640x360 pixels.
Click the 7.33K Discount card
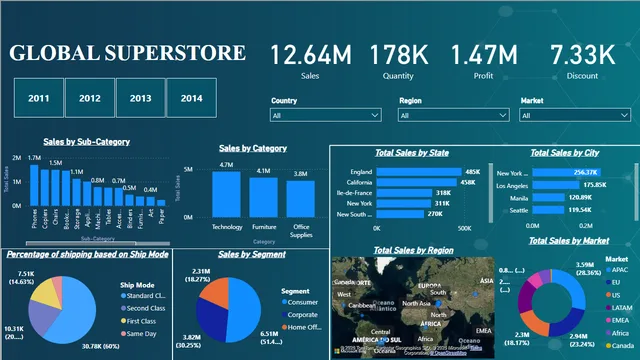click(582, 61)
